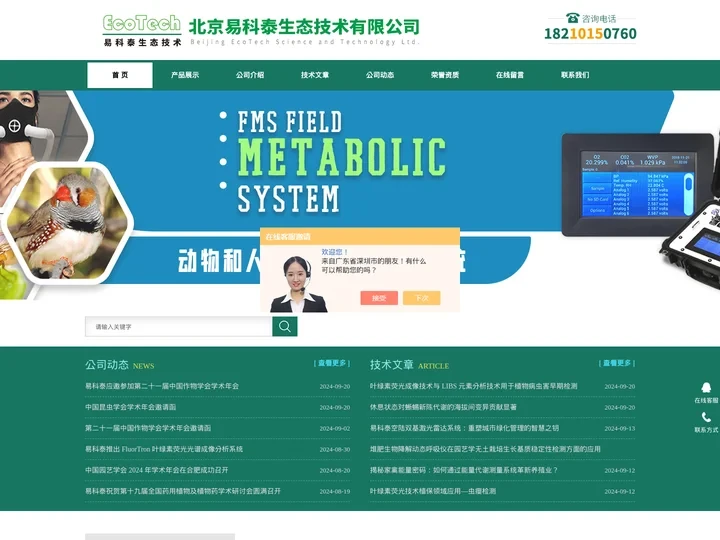Open article 易科泰空陆双基激光雷达系统
Image resolution: width=720 pixels, height=540 pixels.
[464, 428]
